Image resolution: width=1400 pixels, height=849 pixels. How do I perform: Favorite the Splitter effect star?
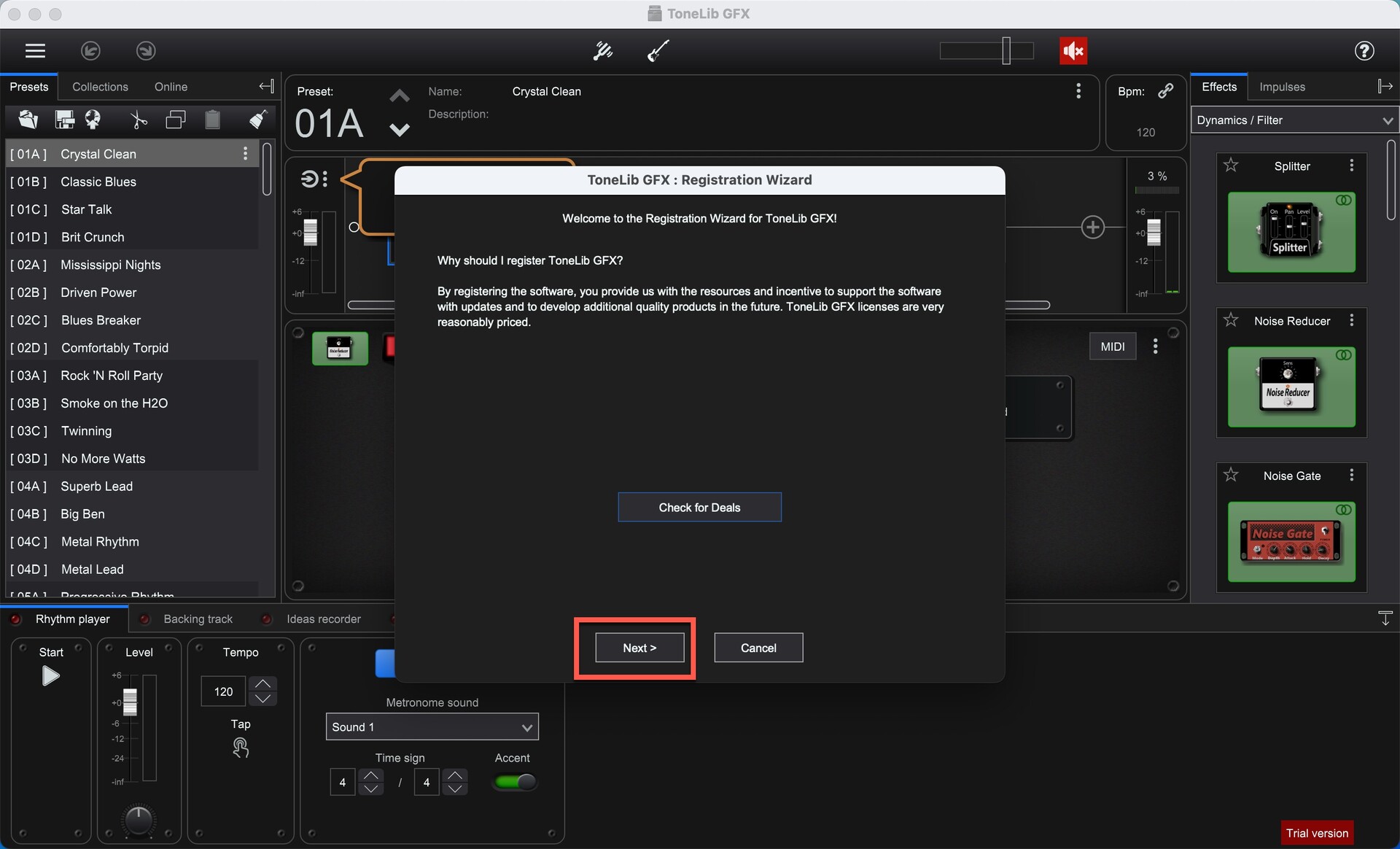(x=1232, y=166)
